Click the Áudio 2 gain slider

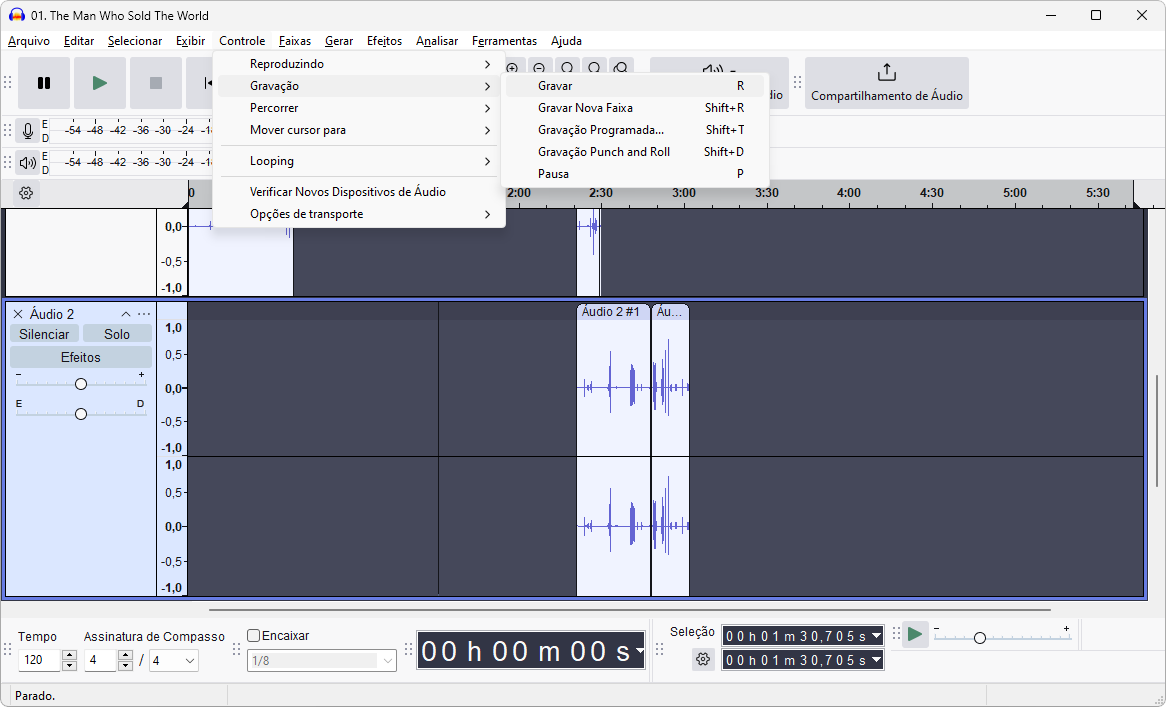coord(81,384)
